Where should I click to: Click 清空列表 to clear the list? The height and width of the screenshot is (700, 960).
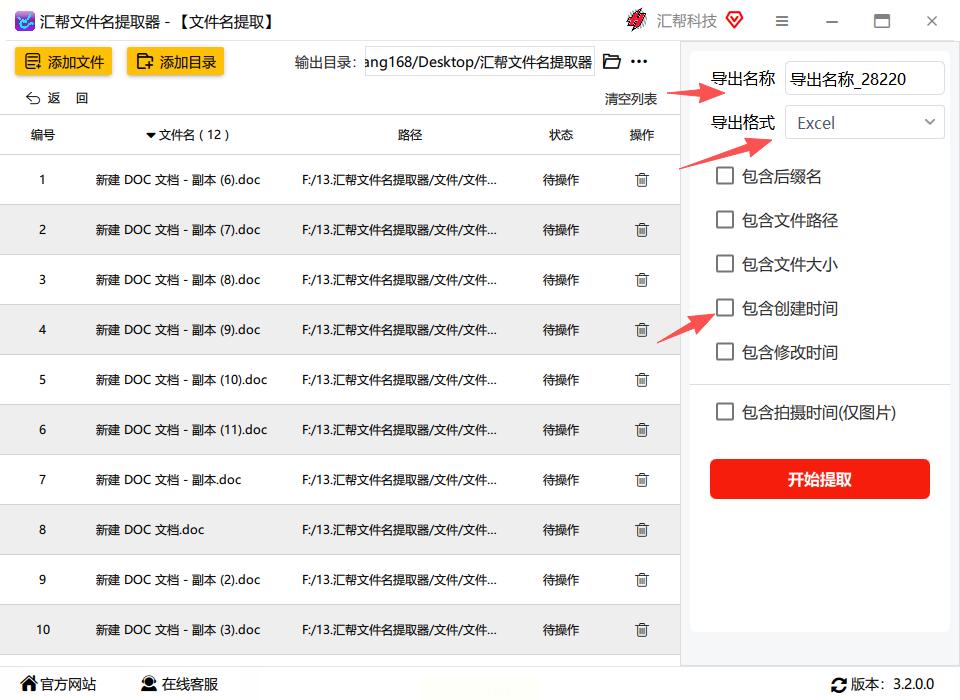pyautogui.click(x=630, y=99)
